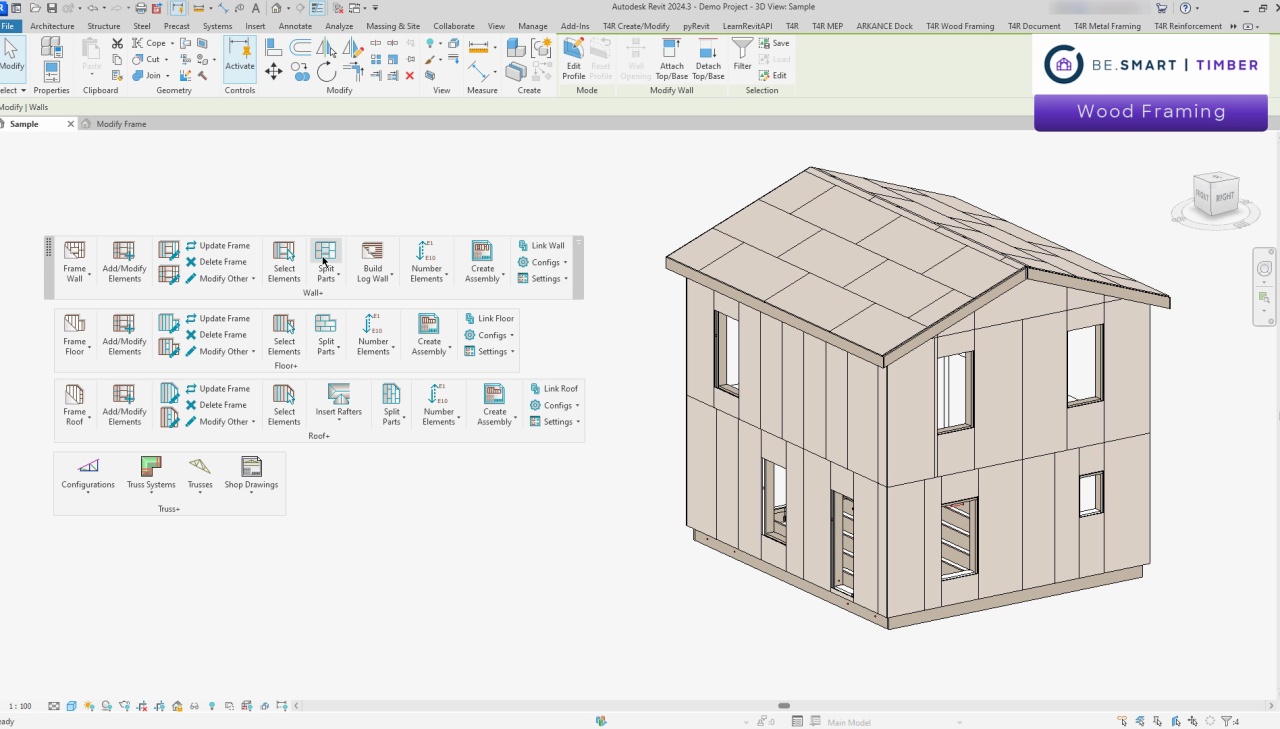This screenshot has width=1280, height=729.
Task: Toggle the Activate controls button
Action: (240, 59)
